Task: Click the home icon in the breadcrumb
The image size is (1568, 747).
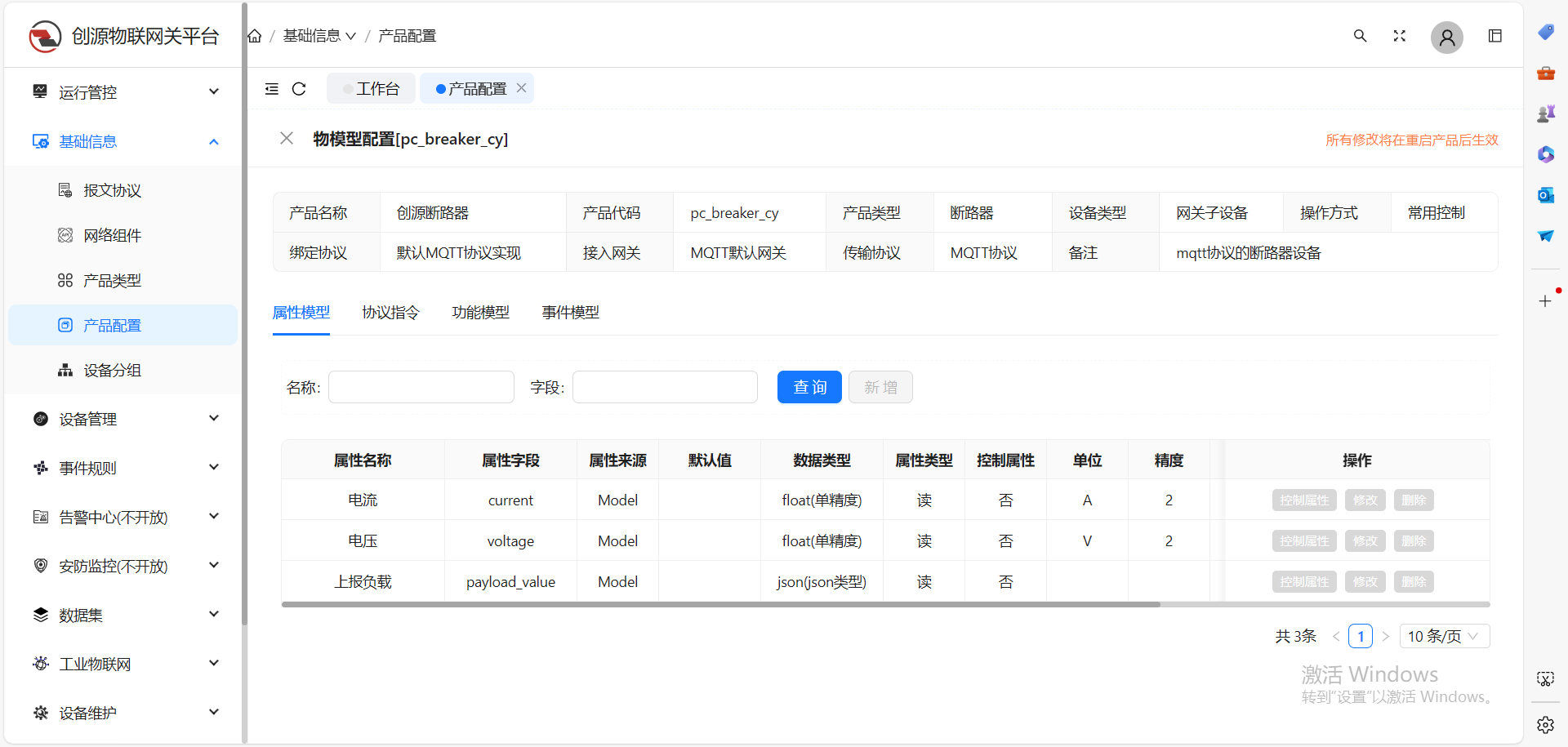Action: (253, 35)
